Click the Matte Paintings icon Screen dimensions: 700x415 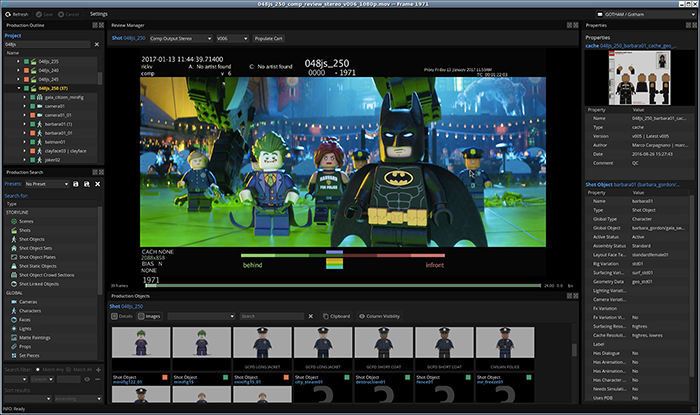[14, 337]
